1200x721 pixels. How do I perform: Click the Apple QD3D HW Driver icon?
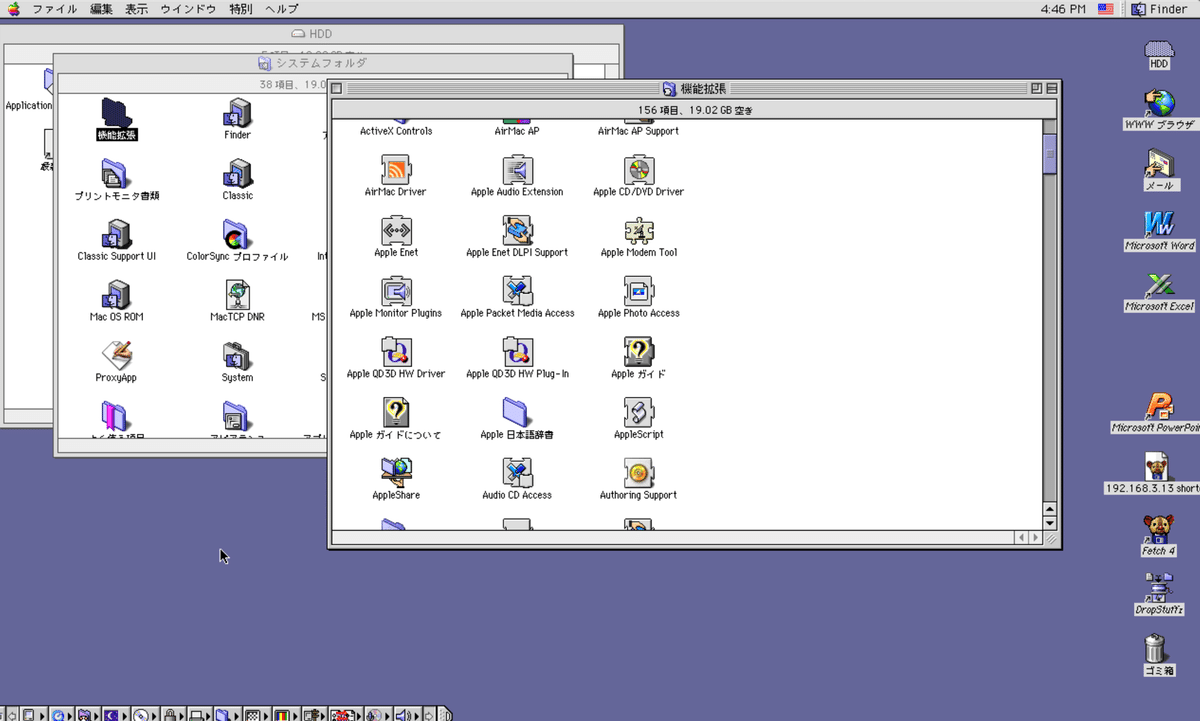tap(396, 352)
